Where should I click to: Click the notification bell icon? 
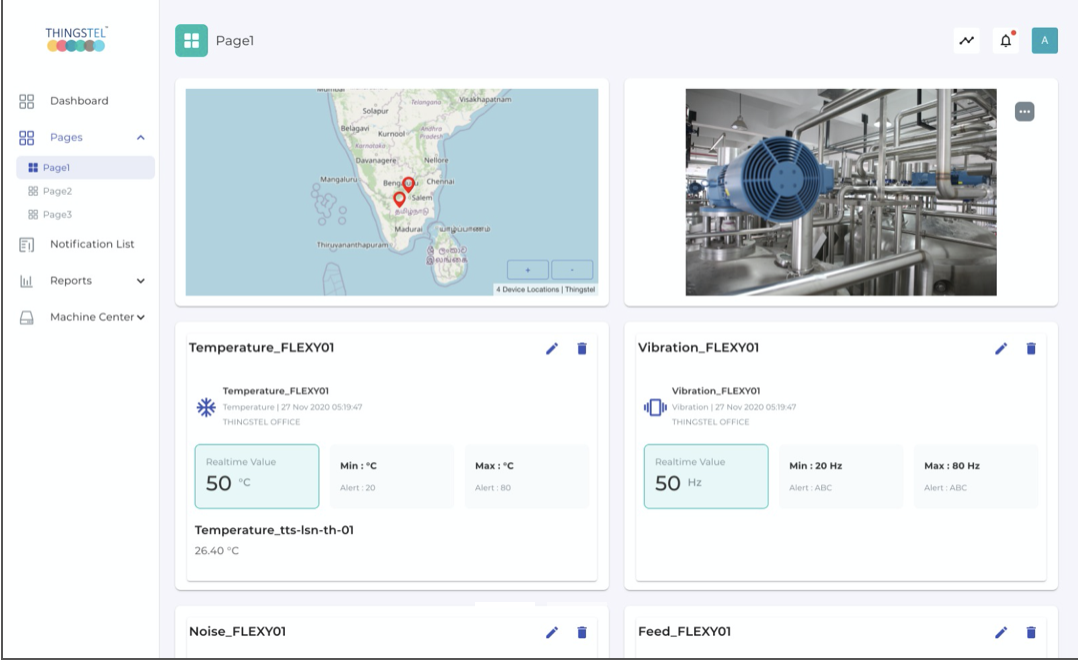(x=1006, y=41)
